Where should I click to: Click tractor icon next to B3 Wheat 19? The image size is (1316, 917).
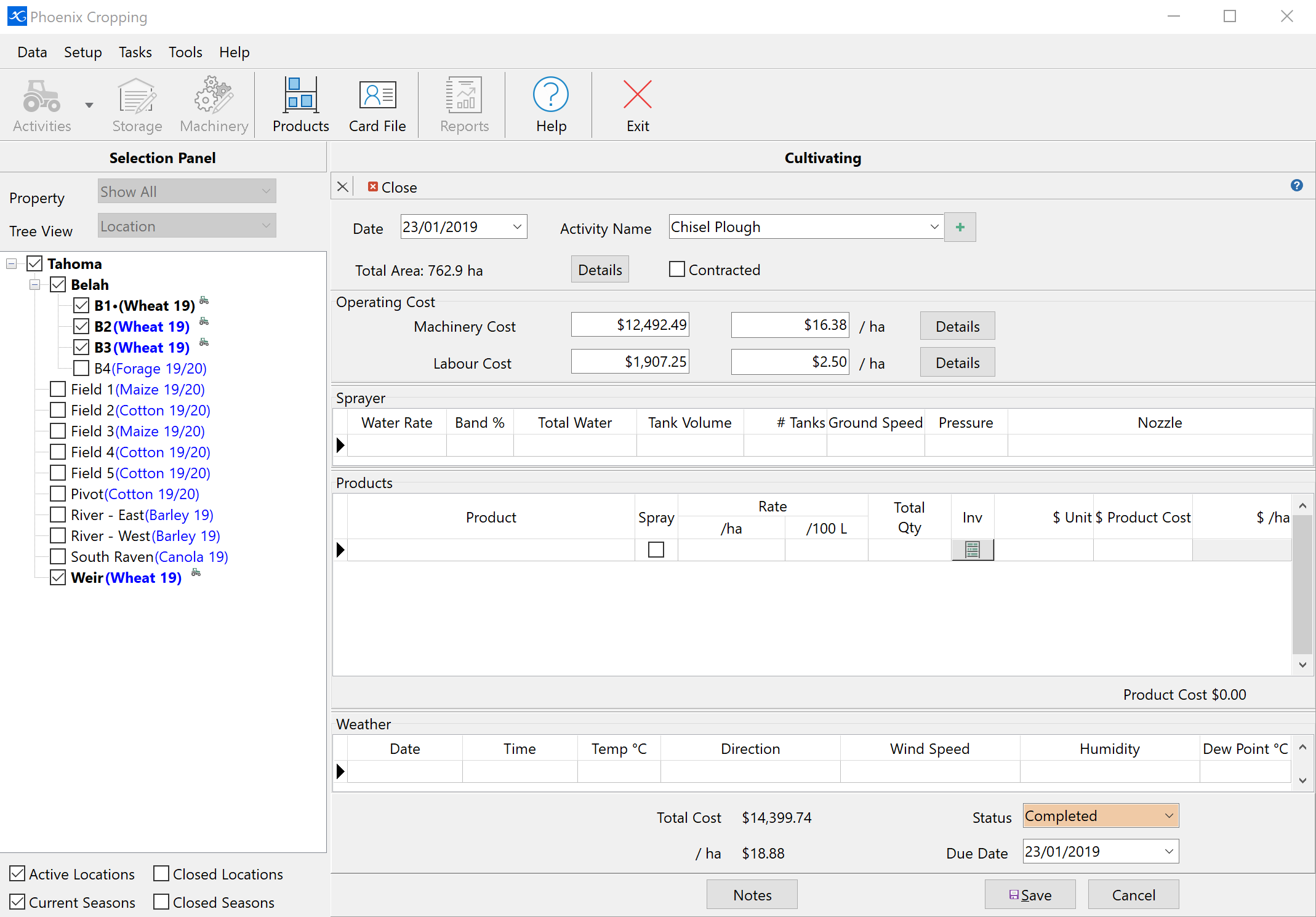(x=204, y=343)
